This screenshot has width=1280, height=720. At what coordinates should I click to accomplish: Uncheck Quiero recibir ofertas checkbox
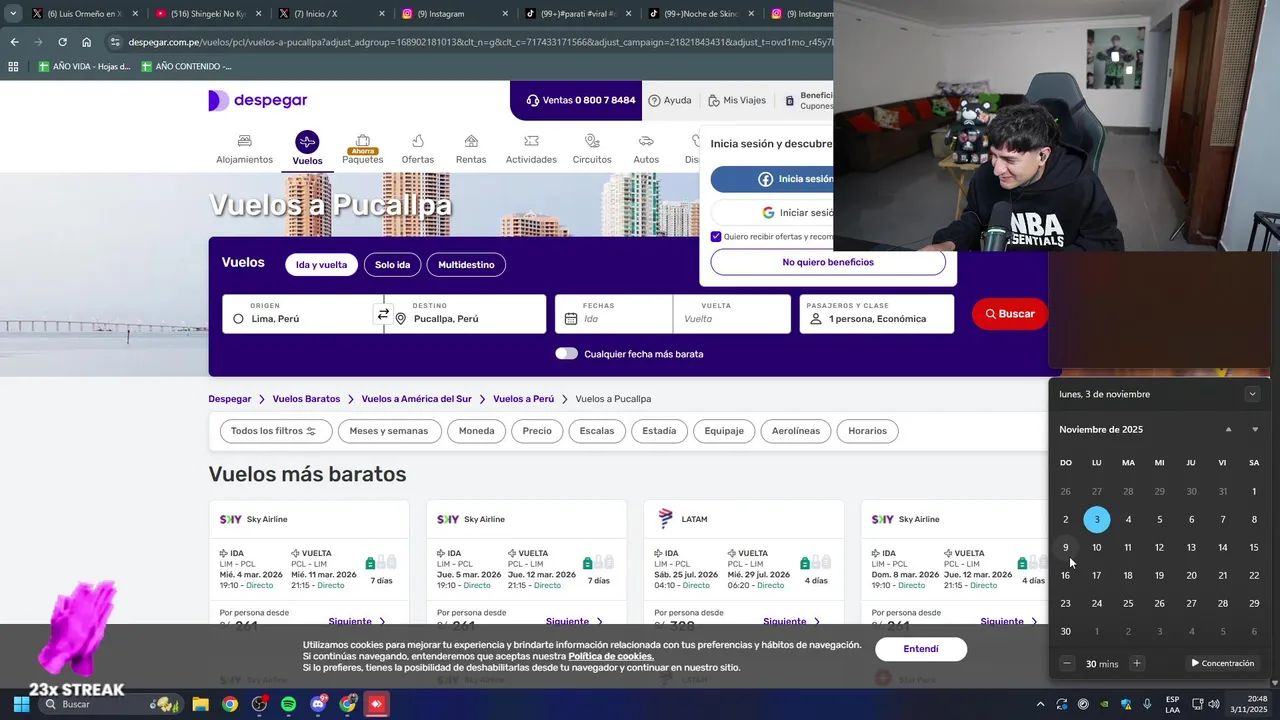click(716, 237)
